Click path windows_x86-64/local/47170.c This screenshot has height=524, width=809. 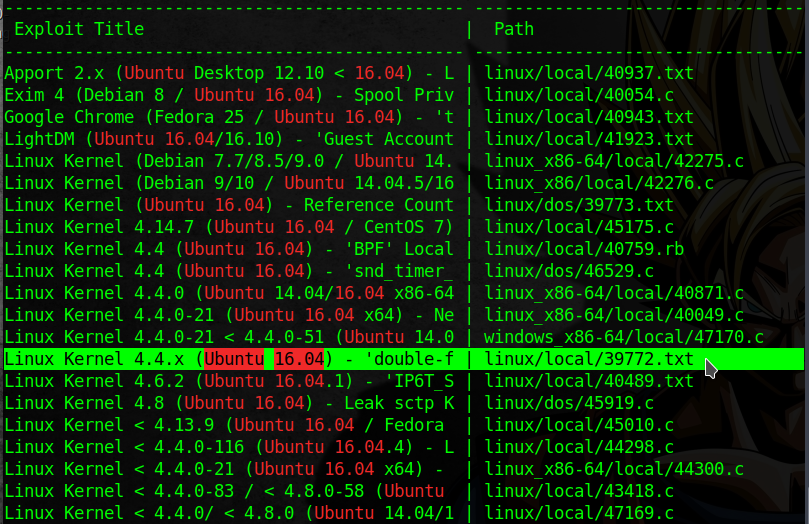tap(623, 337)
